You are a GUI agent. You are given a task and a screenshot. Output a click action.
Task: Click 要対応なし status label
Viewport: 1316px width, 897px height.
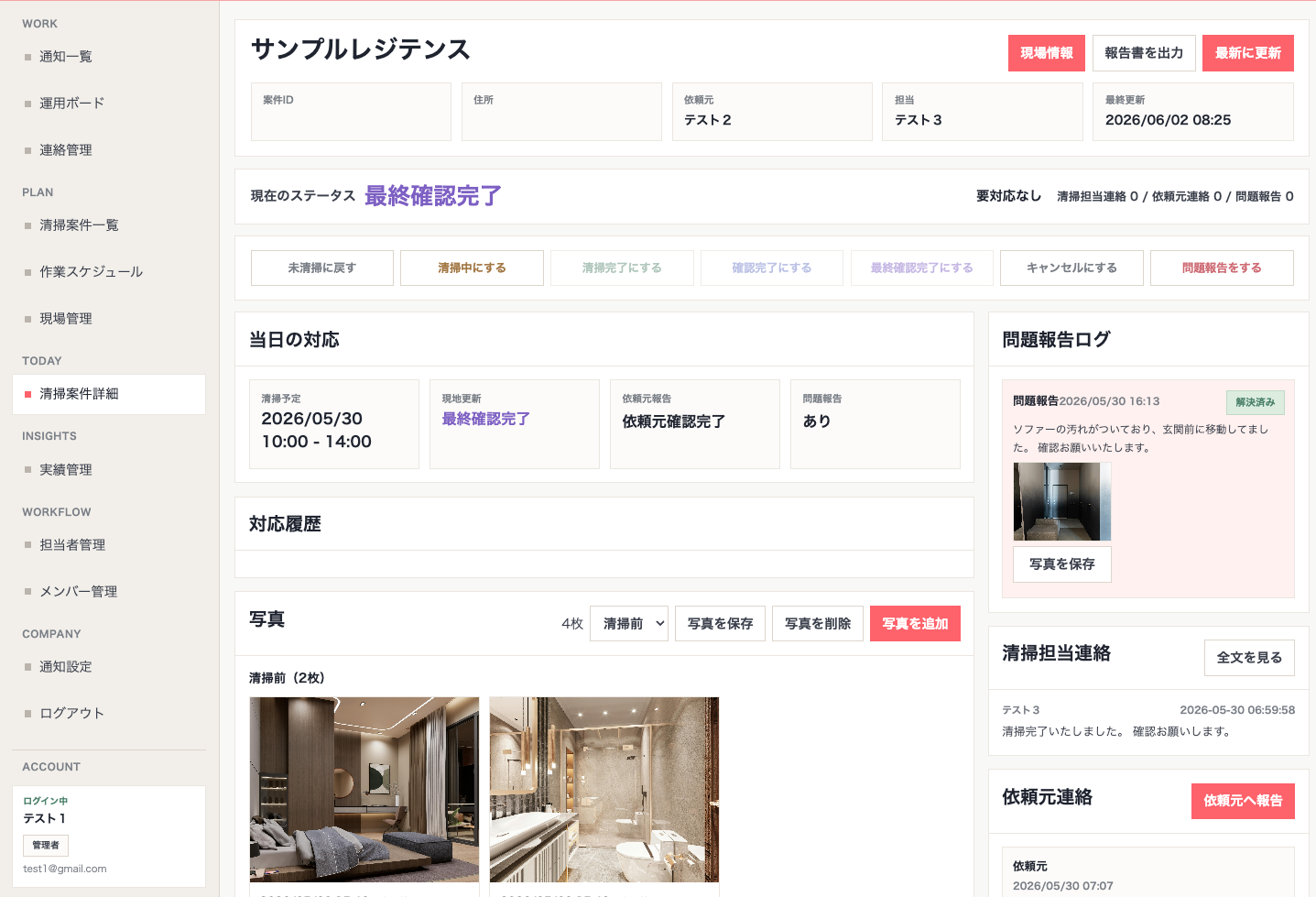(x=1008, y=196)
